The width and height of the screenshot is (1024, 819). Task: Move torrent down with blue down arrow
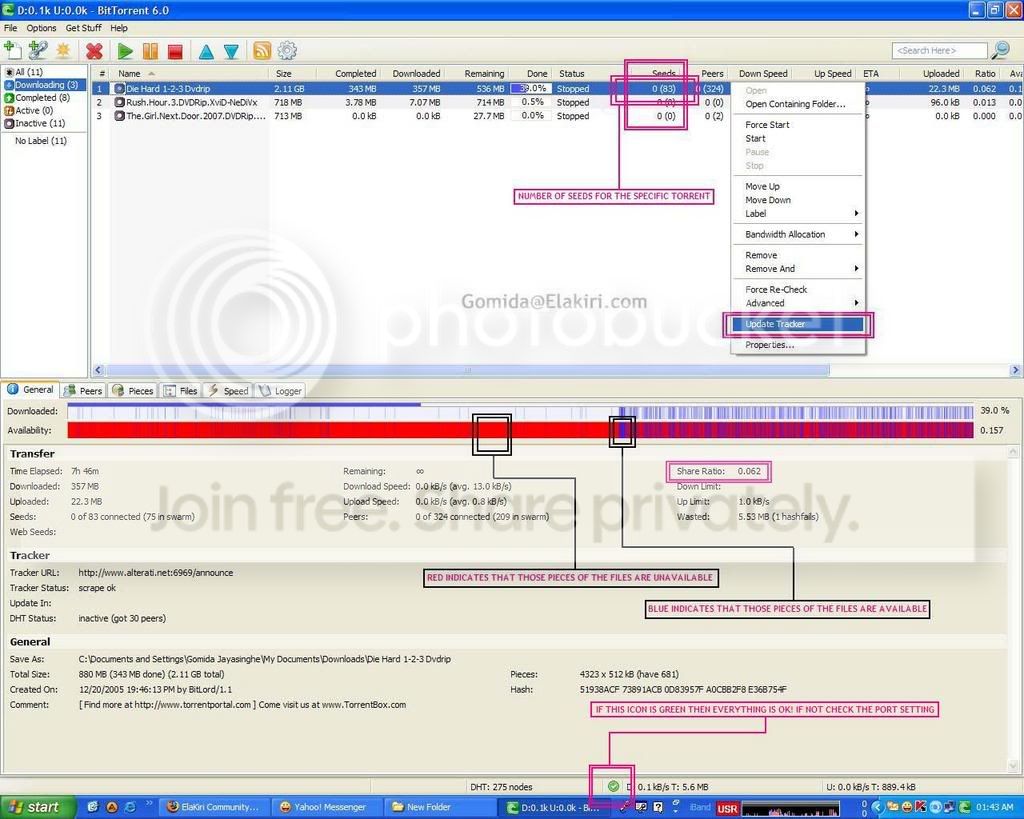click(x=231, y=52)
